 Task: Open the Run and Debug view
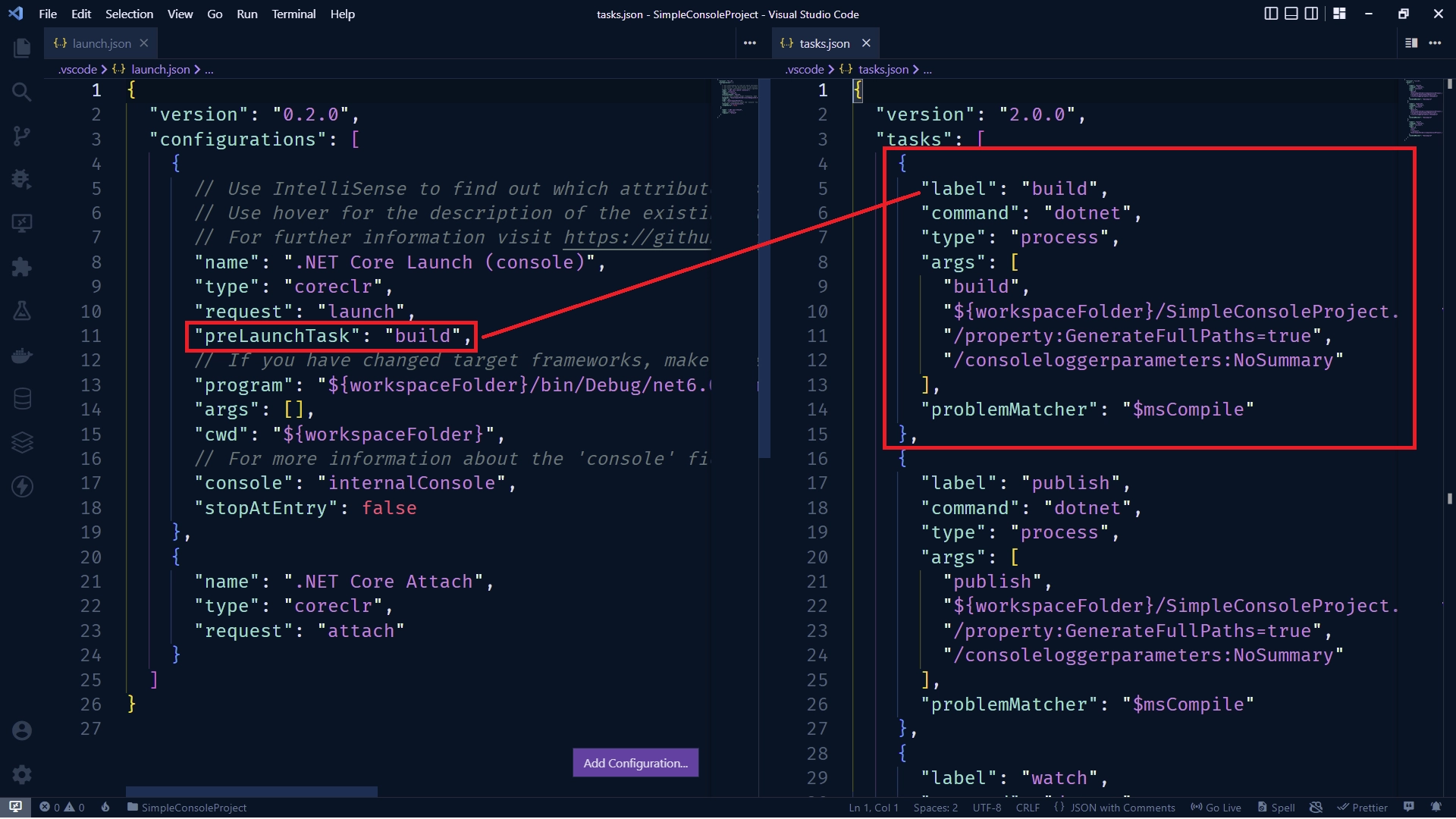22,179
